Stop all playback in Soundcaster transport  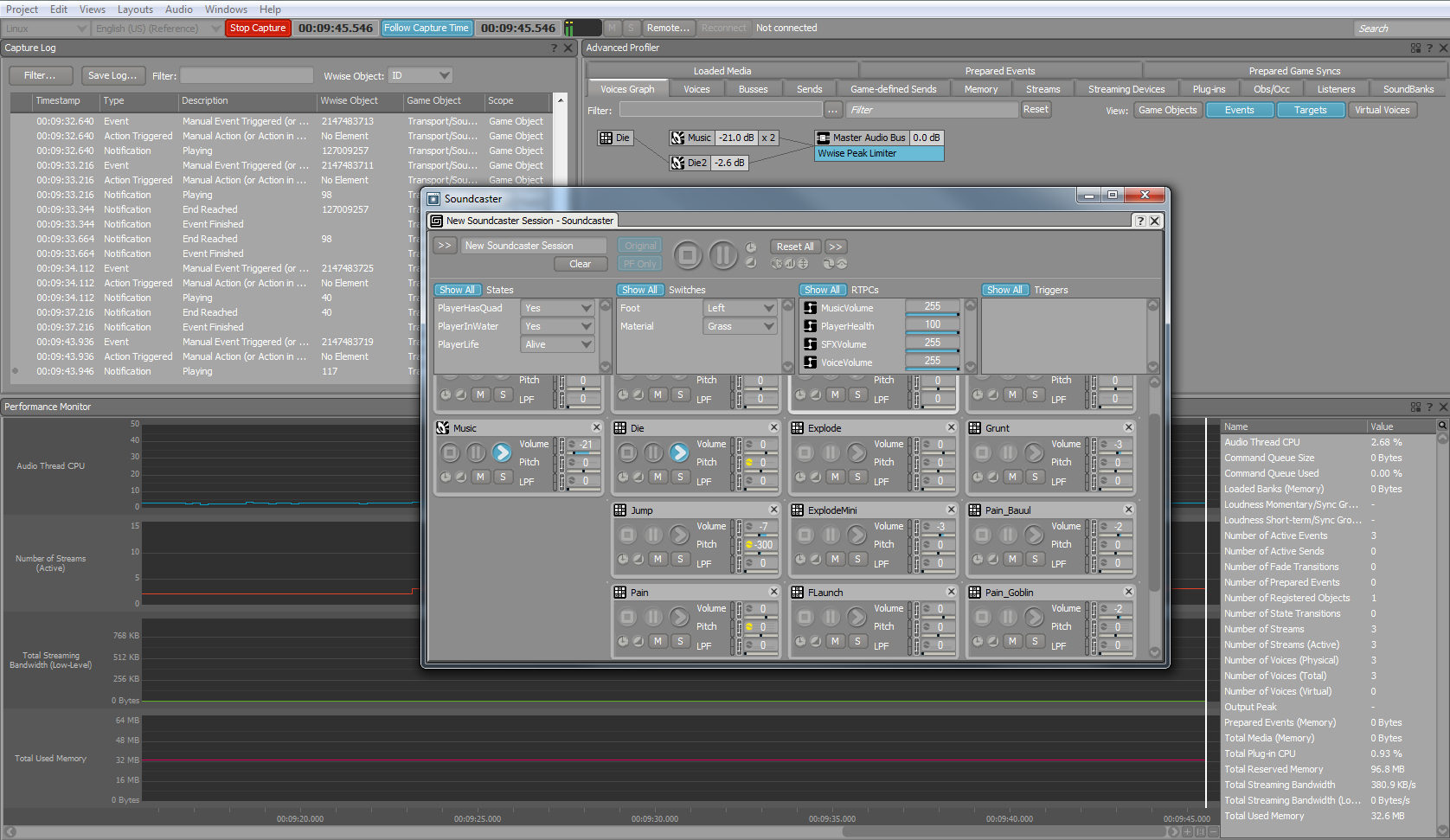coord(688,255)
